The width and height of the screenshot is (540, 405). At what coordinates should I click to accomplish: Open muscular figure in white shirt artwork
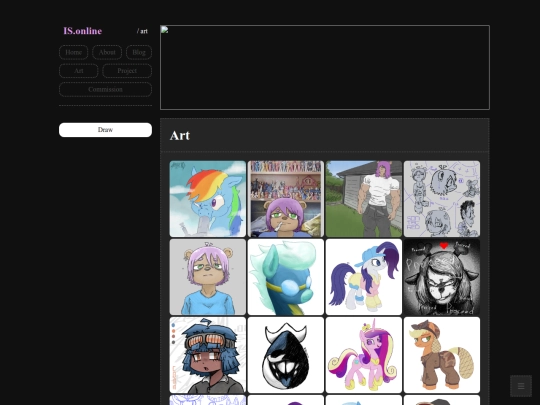pyautogui.click(x=364, y=199)
